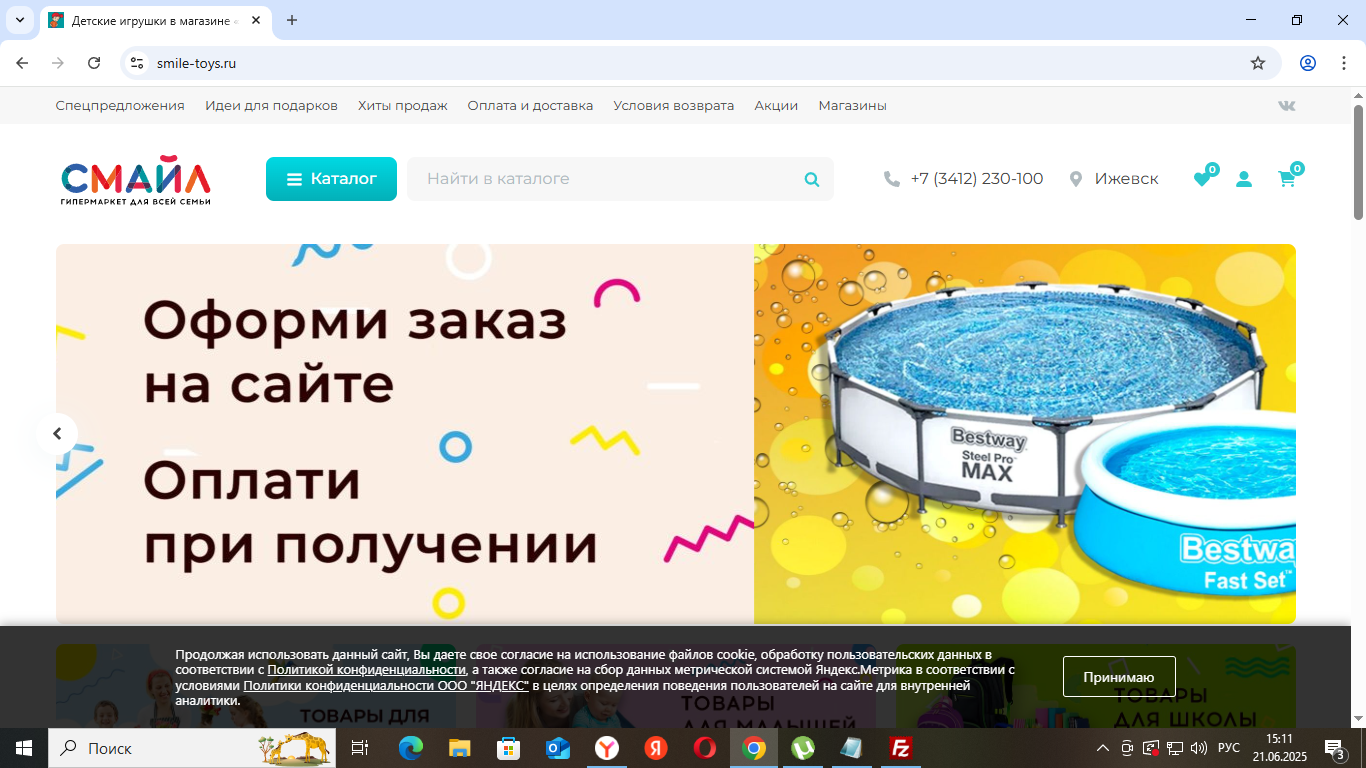Click the location pin icon near Ижевск

(x=1077, y=178)
